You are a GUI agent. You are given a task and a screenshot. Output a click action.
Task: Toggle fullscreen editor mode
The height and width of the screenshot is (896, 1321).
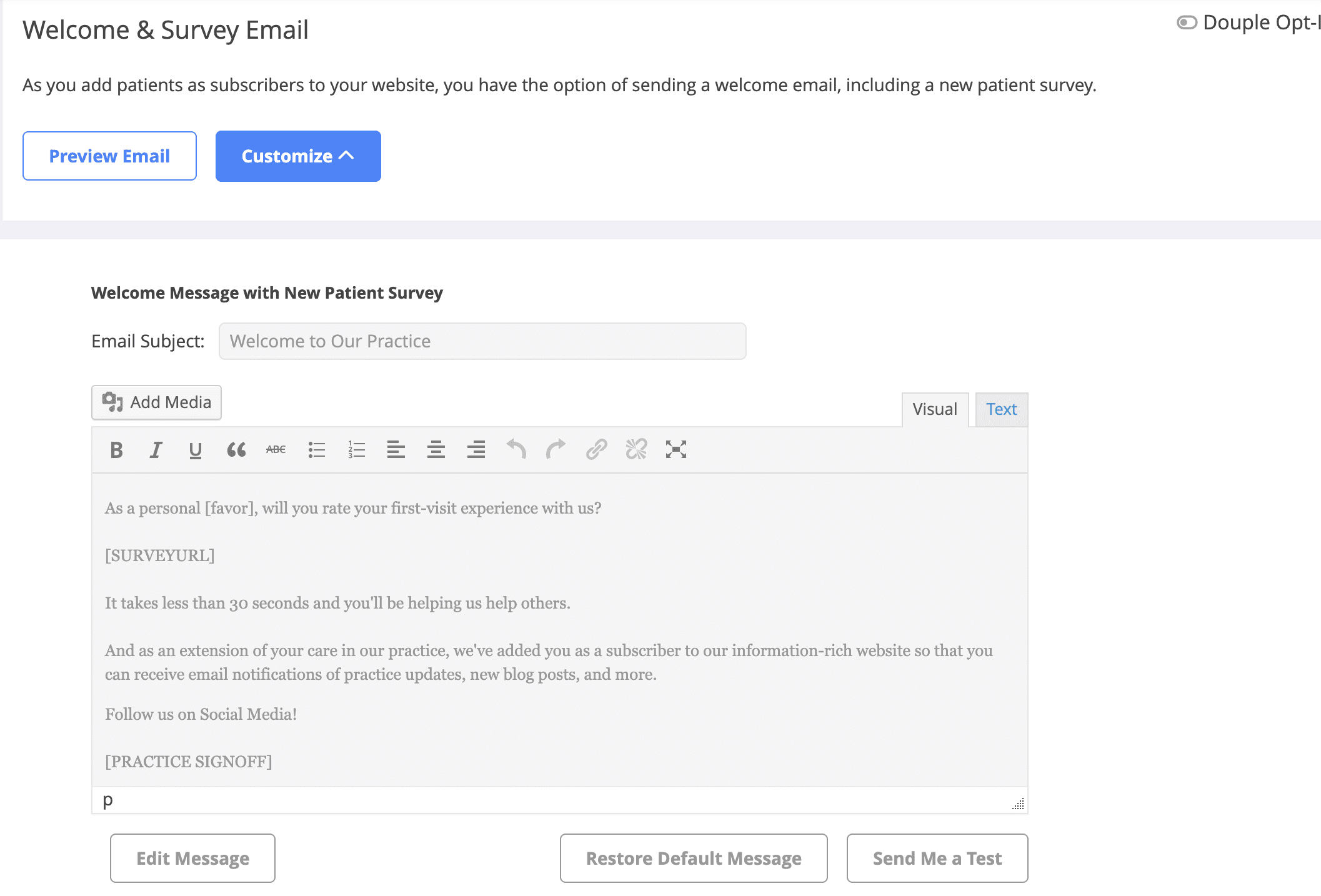[676, 449]
